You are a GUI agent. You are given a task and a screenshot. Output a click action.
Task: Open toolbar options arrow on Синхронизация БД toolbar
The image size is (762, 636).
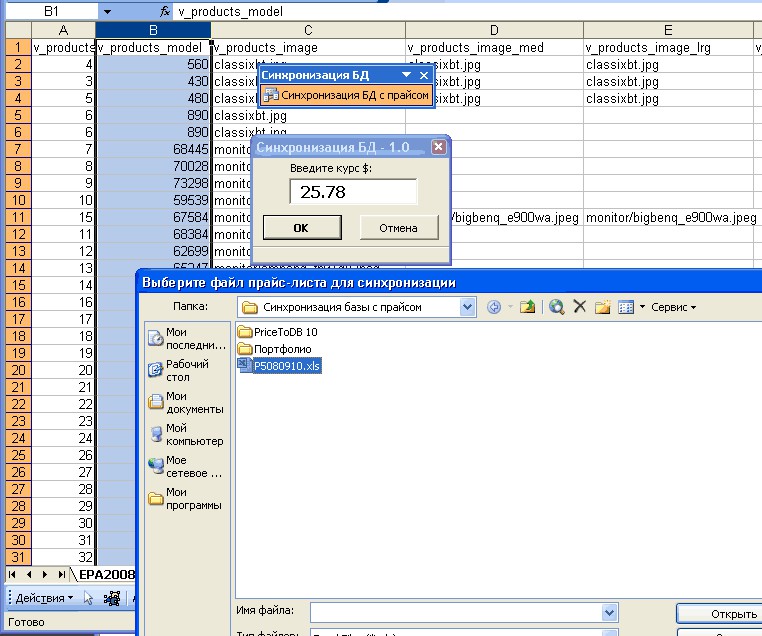coord(407,75)
